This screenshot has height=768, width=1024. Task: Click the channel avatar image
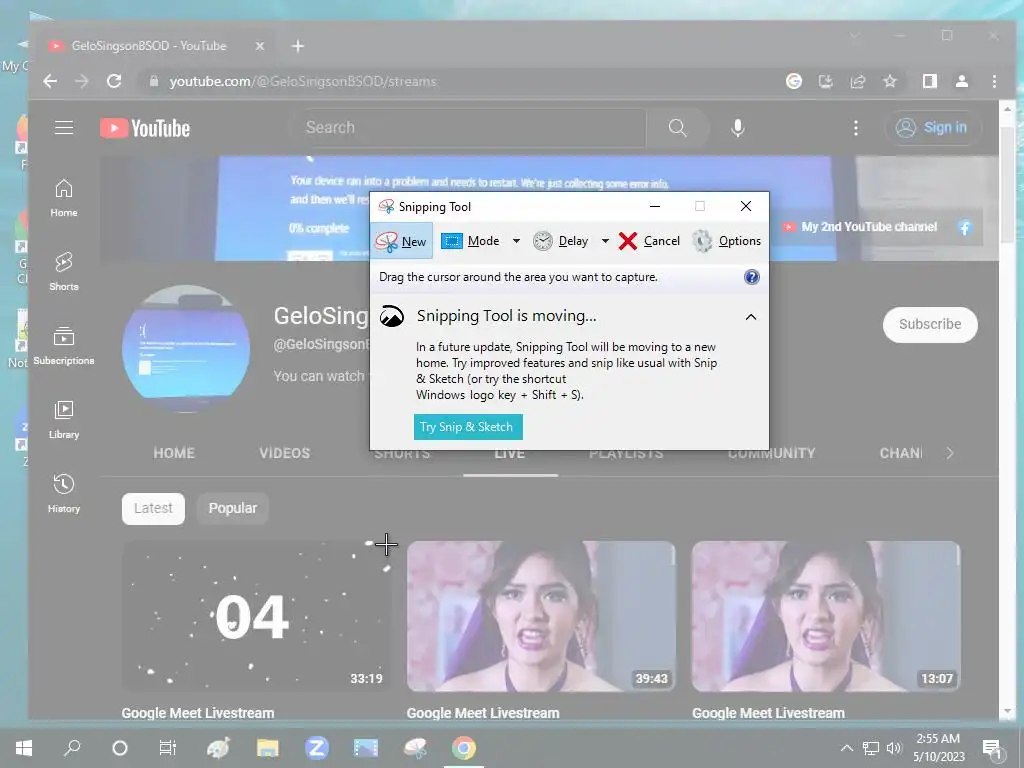tap(186, 348)
